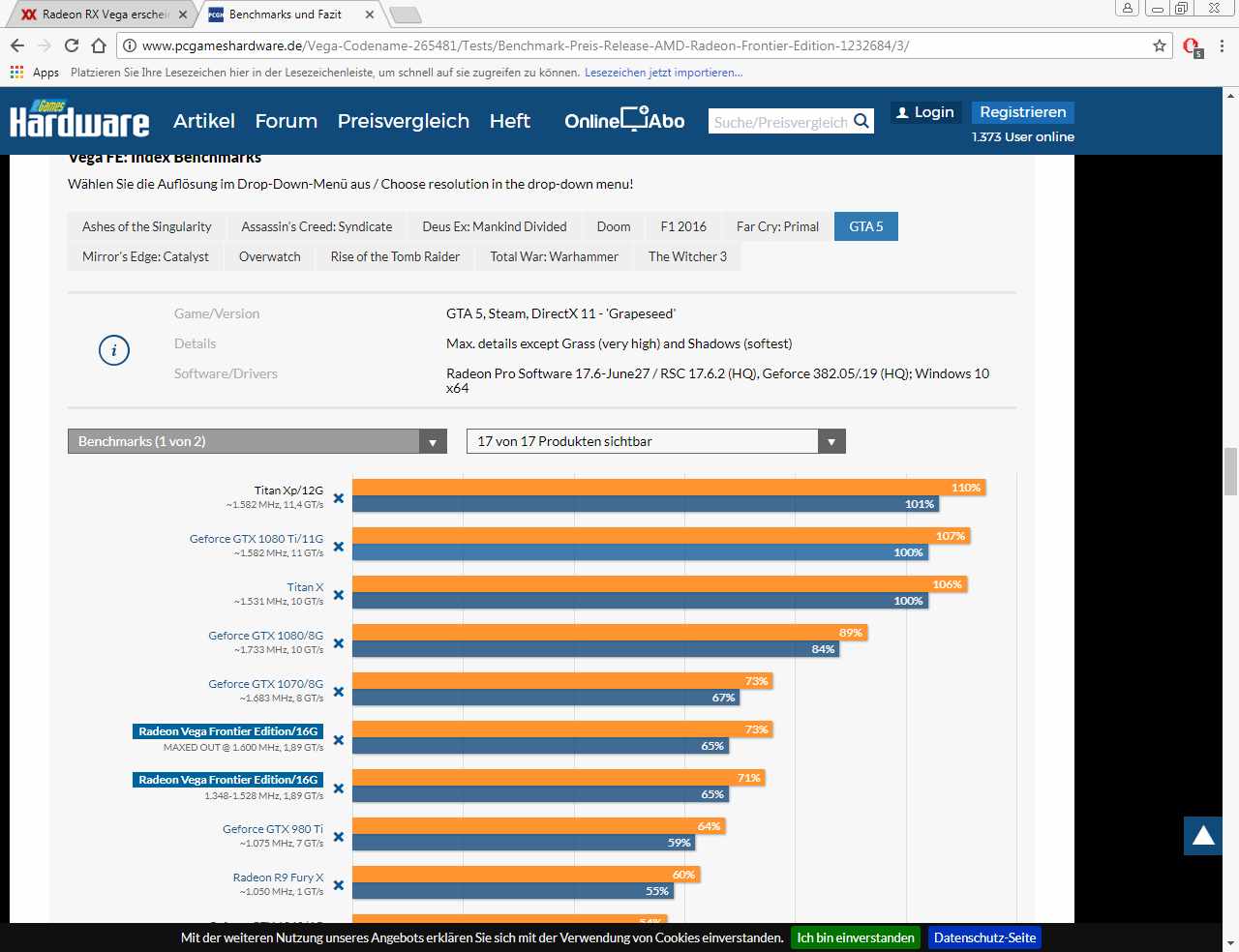
Task: Click the page vertical scrollbar thumb
Action: tap(1230, 471)
